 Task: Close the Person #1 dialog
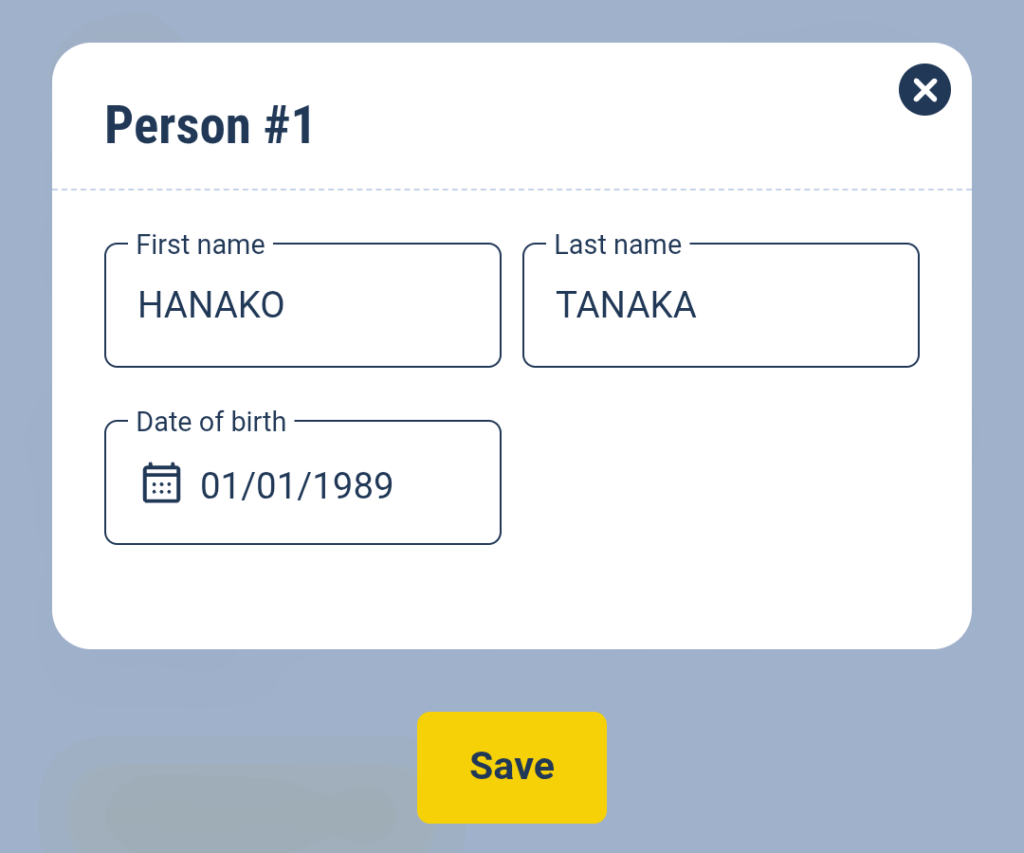(924, 89)
